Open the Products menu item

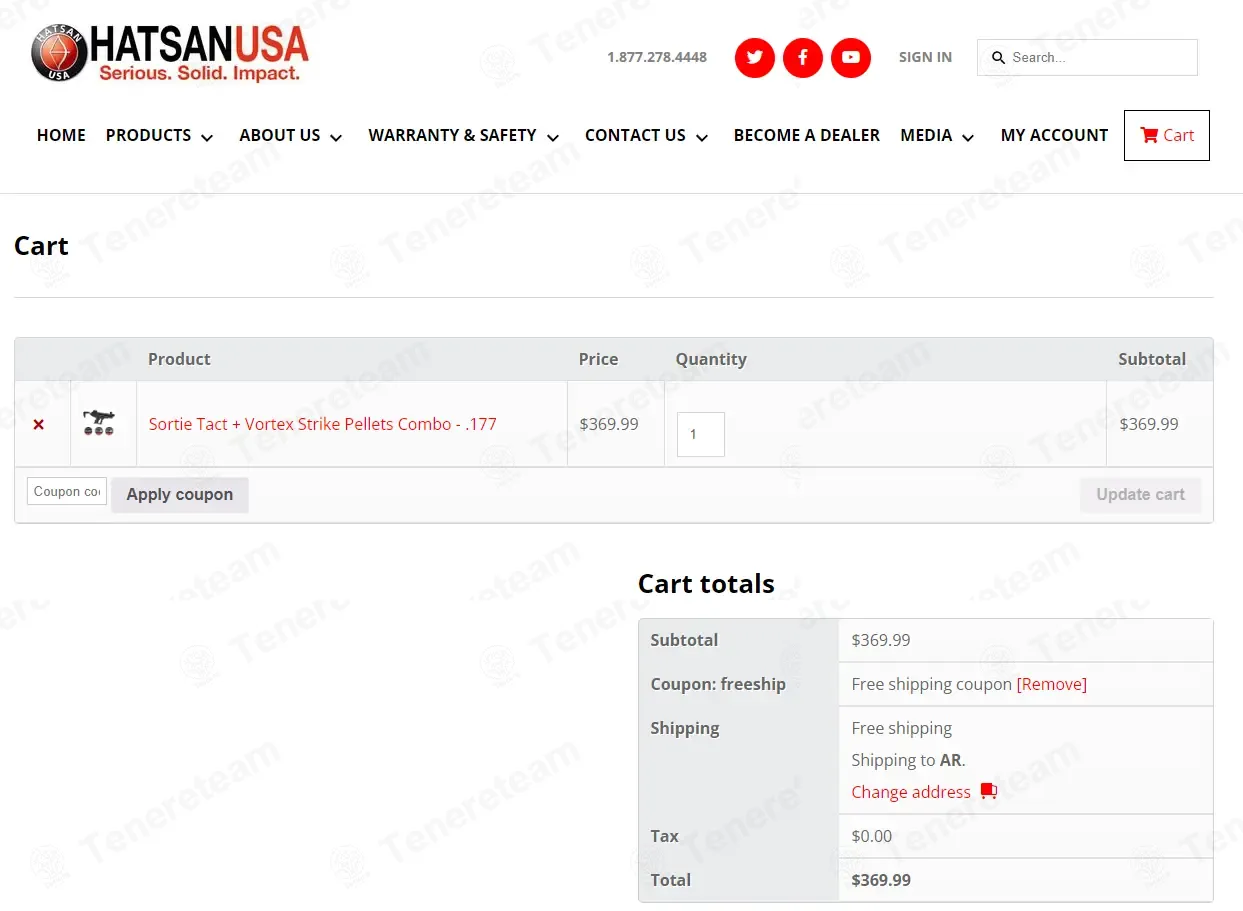pos(148,135)
